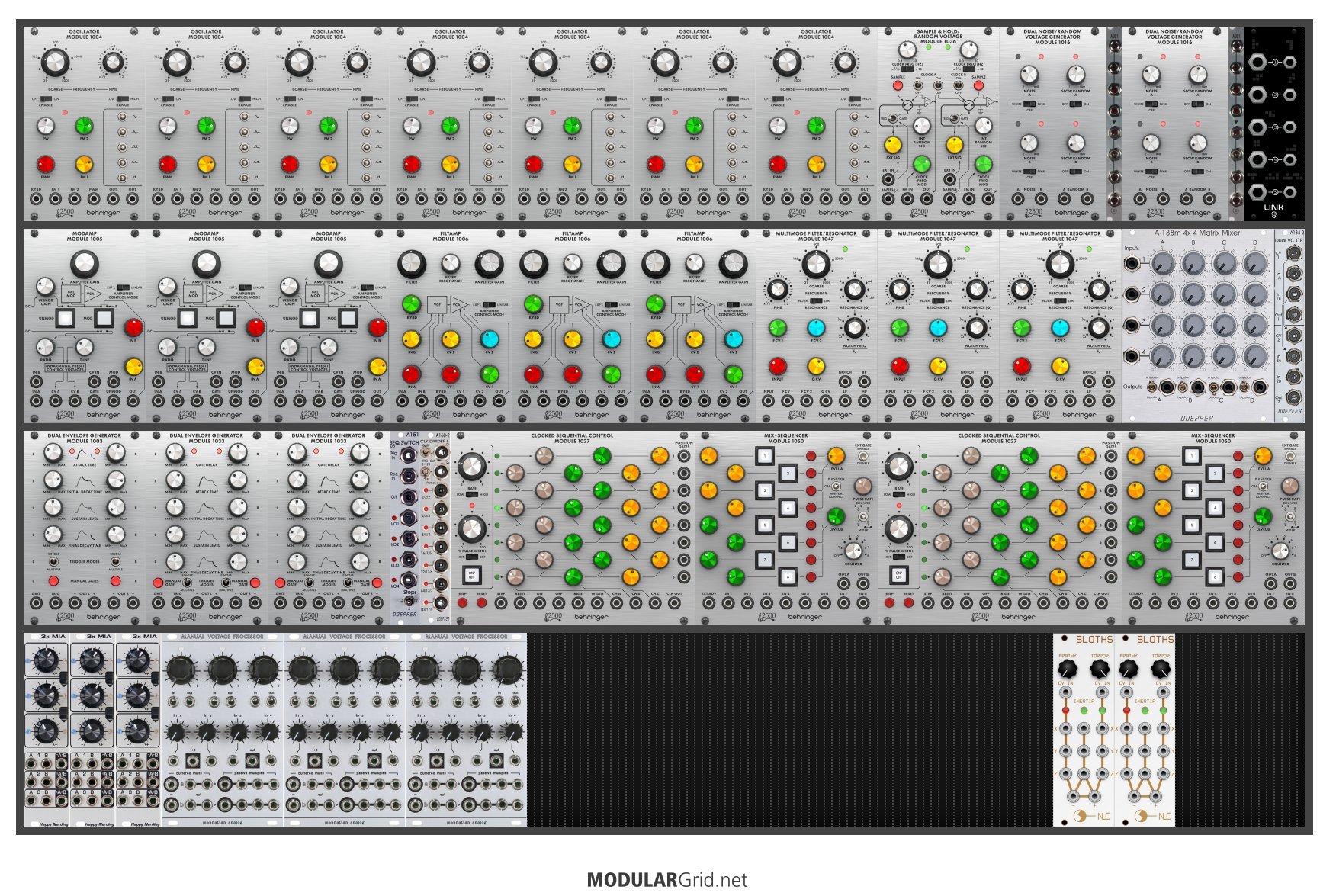Click Position Gate 1 jack on left Sequential Control
This screenshot has height=896, width=1336.
[x=684, y=457]
